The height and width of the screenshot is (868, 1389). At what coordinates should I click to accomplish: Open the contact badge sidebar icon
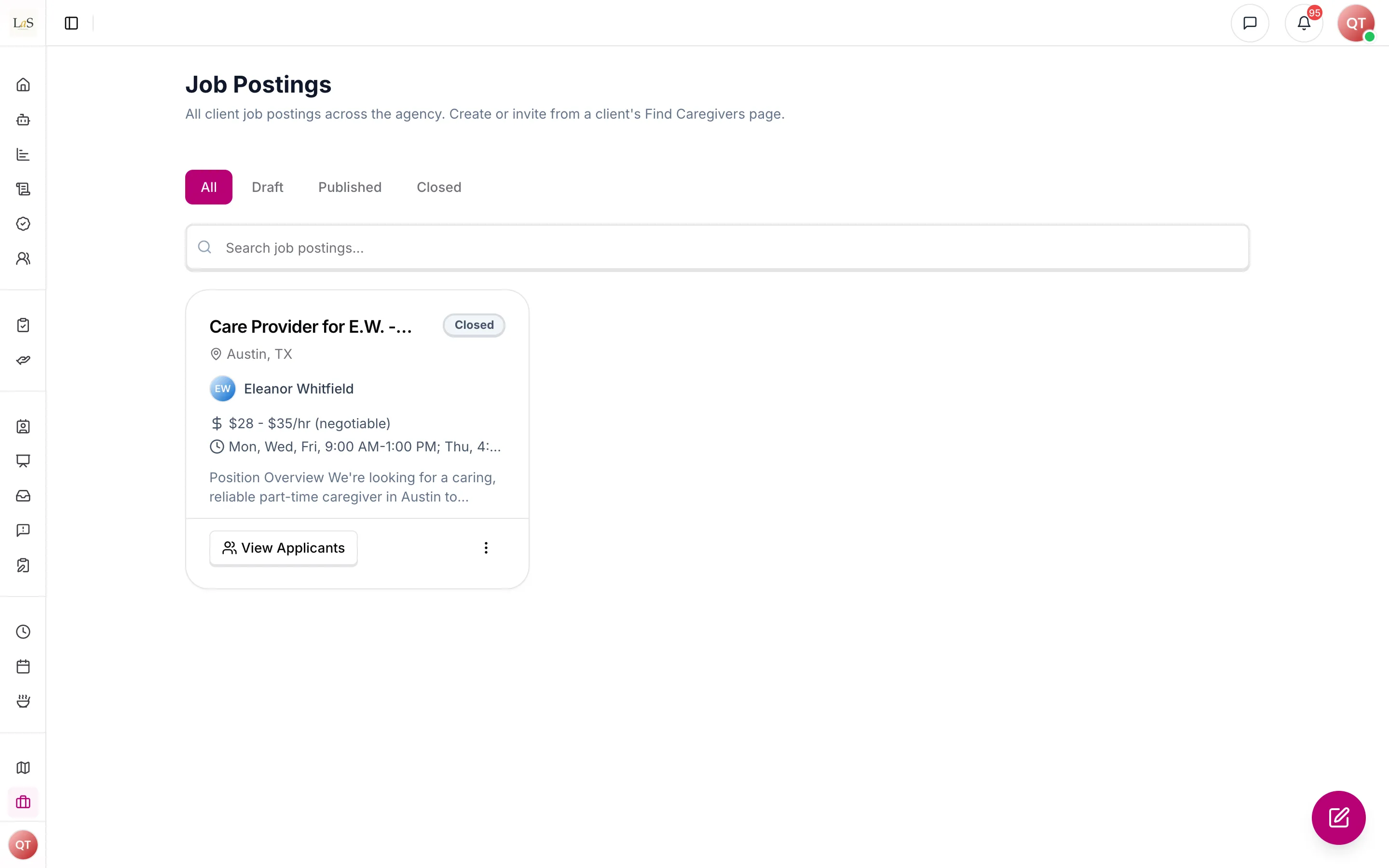coord(23,427)
